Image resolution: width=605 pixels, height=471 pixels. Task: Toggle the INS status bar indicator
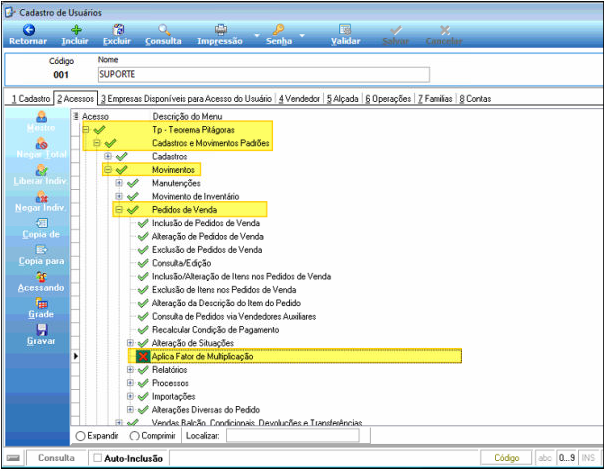pyautogui.click(x=588, y=458)
